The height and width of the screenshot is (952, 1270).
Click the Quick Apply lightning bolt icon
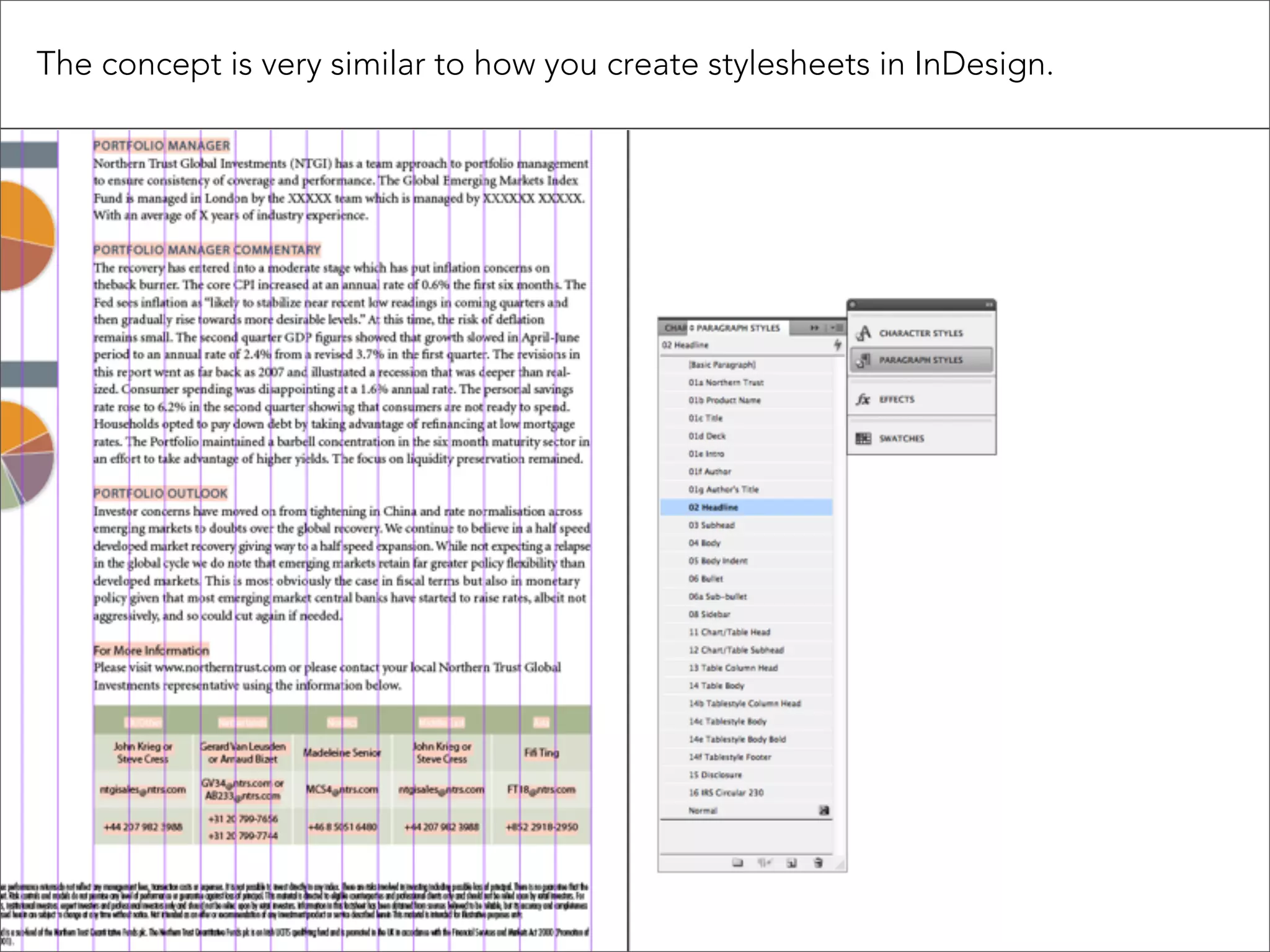[x=837, y=345]
